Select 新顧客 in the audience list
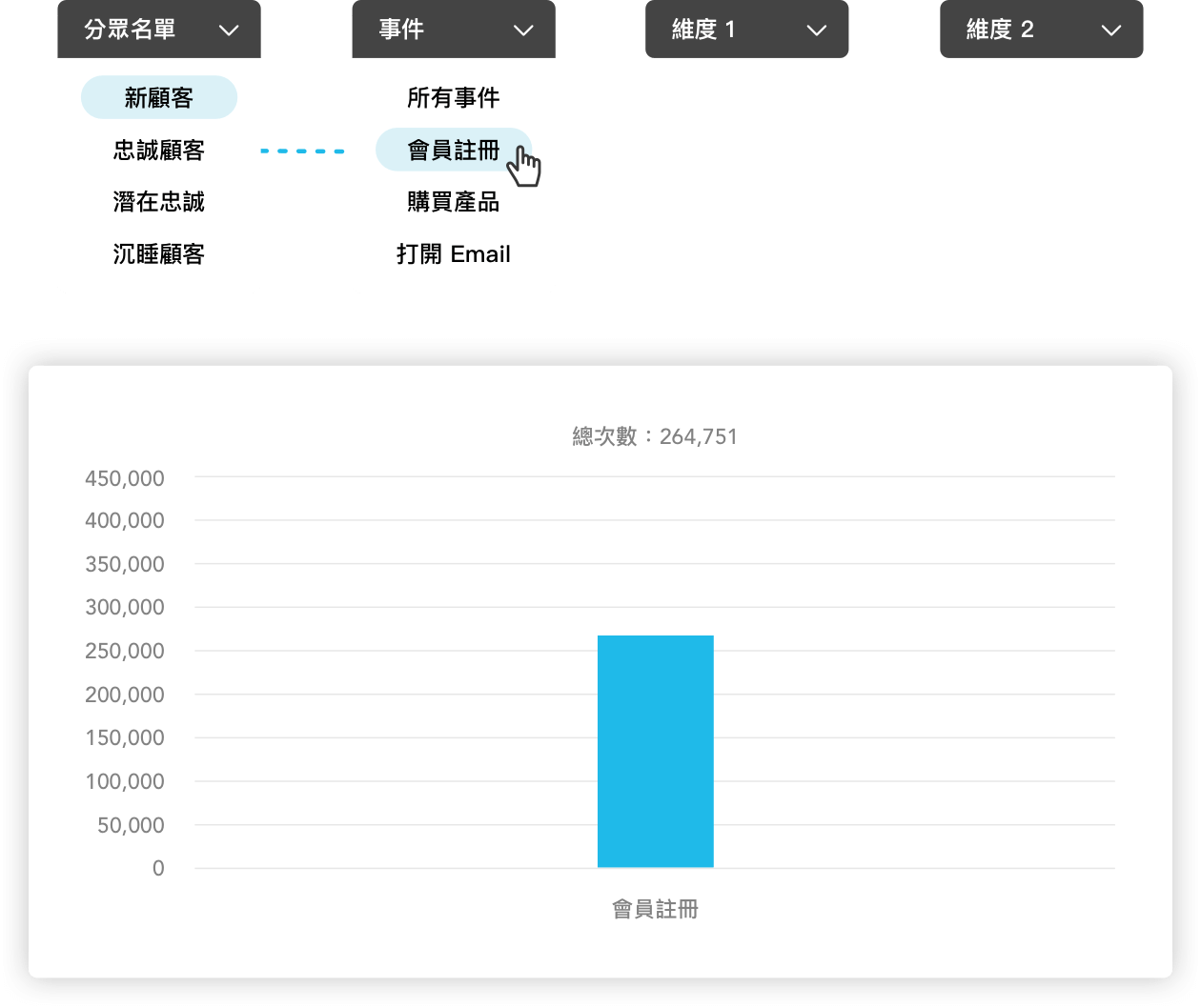This screenshot has height=1008, width=1201. coord(159,98)
